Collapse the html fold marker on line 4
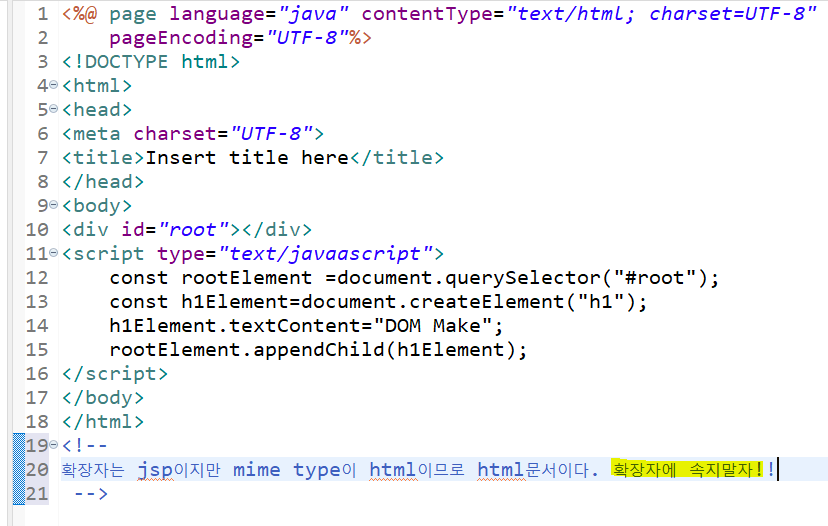This screenshot has height=526, width=828. [x=54, y=85]
